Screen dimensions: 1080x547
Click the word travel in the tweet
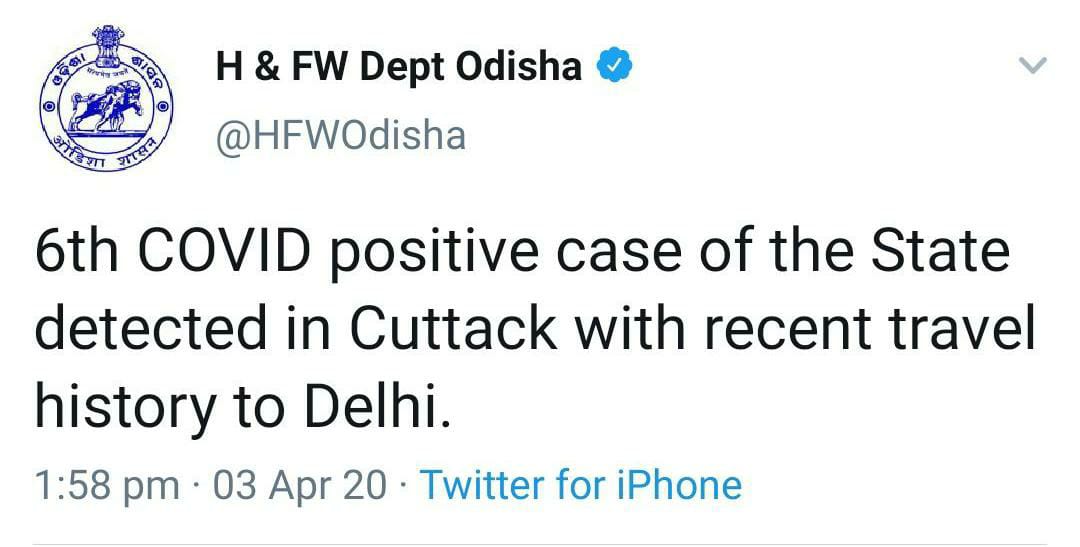[966, 330]
